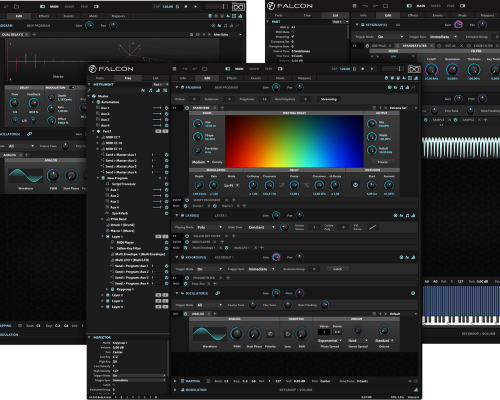500x400 pixels.
Task: Click the sine waveform display in front window
Action: click(210, 334)
